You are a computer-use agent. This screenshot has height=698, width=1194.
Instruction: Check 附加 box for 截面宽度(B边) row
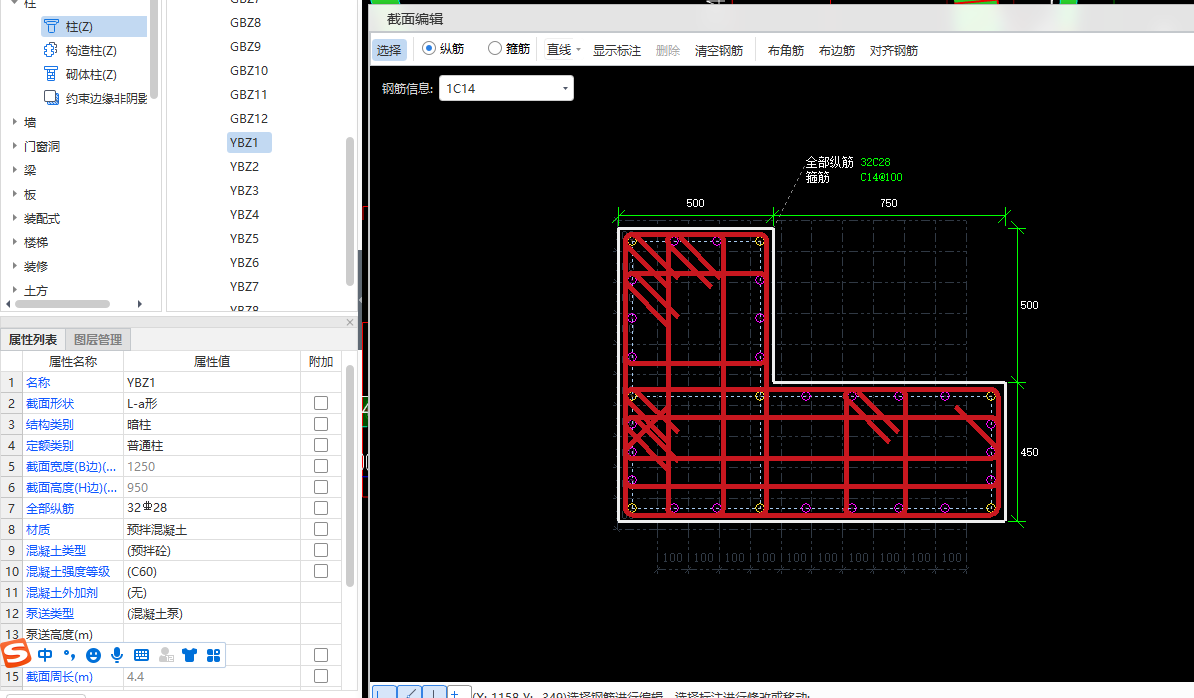(x=321, y=466)
